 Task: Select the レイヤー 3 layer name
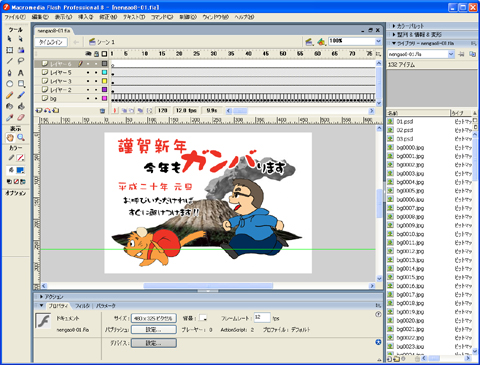pos(61,81)
